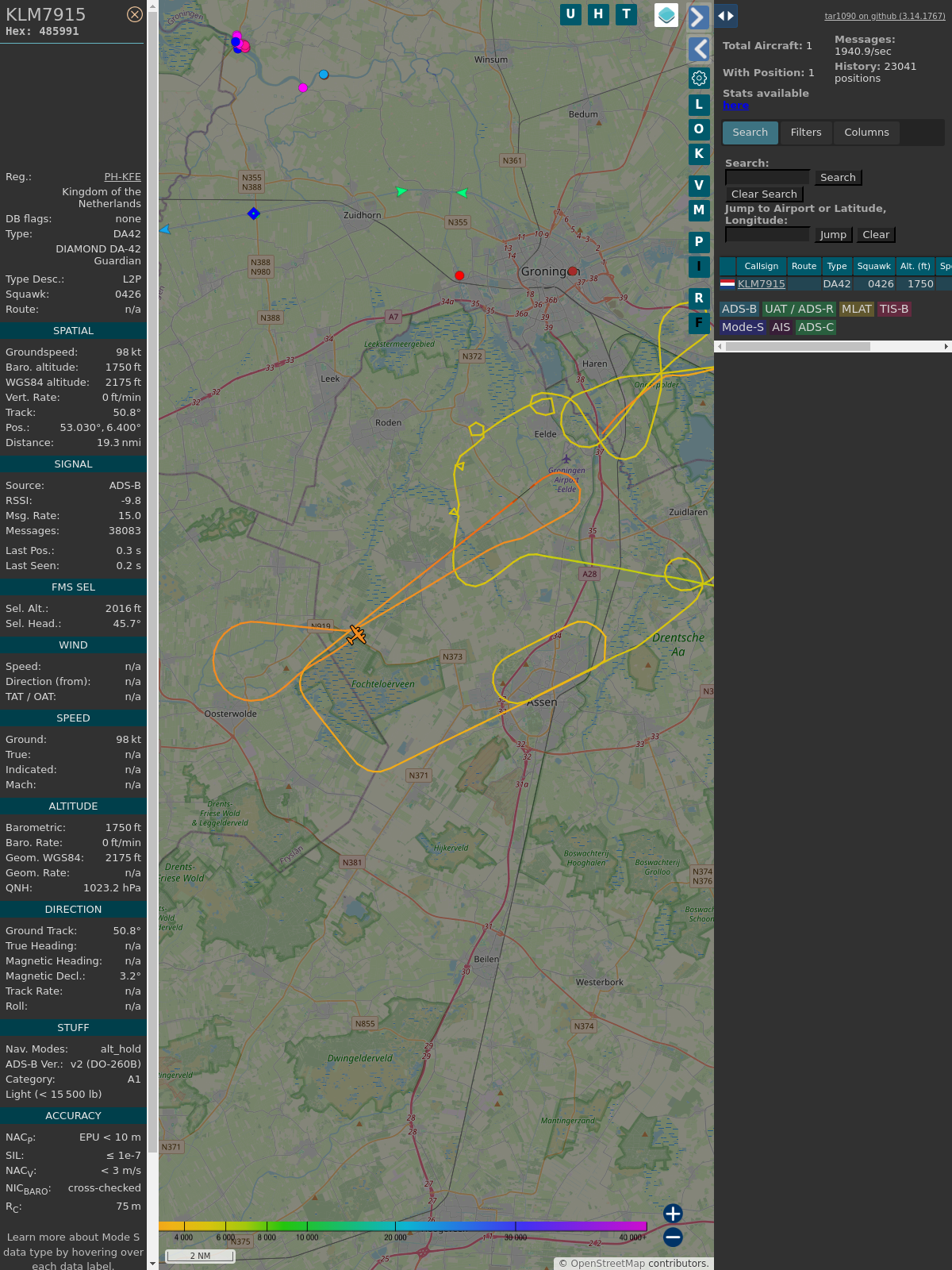Image resolution: width=952 pixels, height=1270 pixels.
Task: Click the ADS-B source legend label
Action: click(739, 310)
